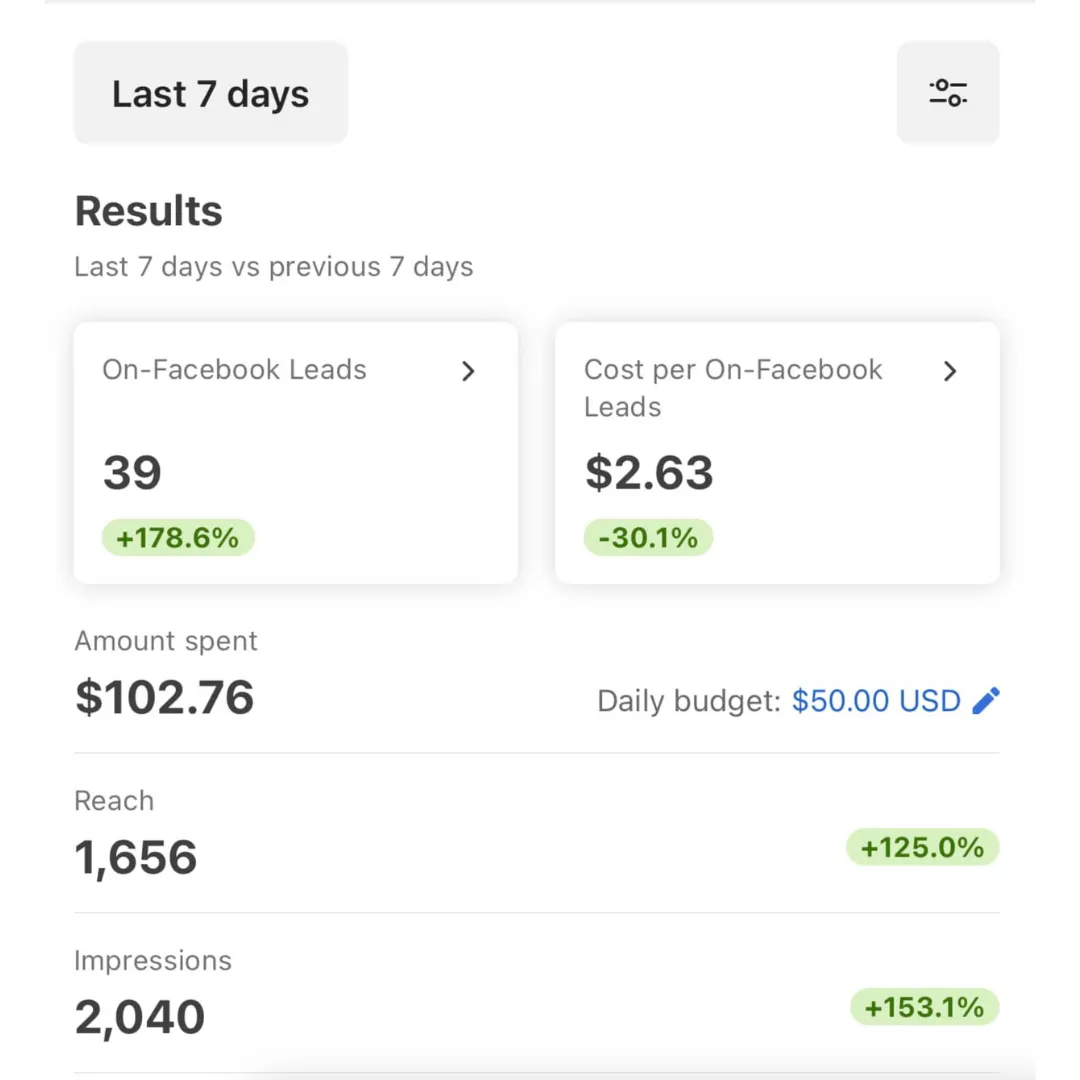Click the Results section heading
Image resolution: width=1080 pixels, height=1080 pixels.
coord(149,211)
